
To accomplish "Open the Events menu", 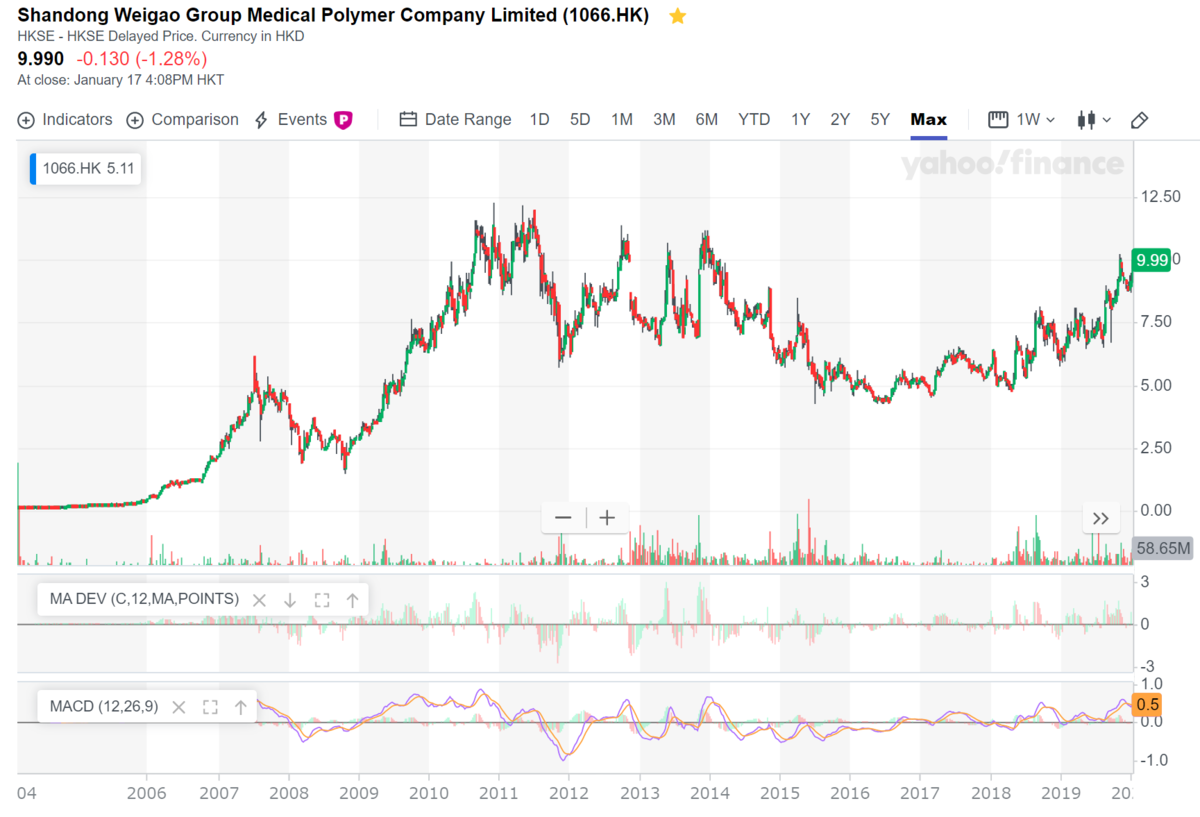I will tap(291, 120).
